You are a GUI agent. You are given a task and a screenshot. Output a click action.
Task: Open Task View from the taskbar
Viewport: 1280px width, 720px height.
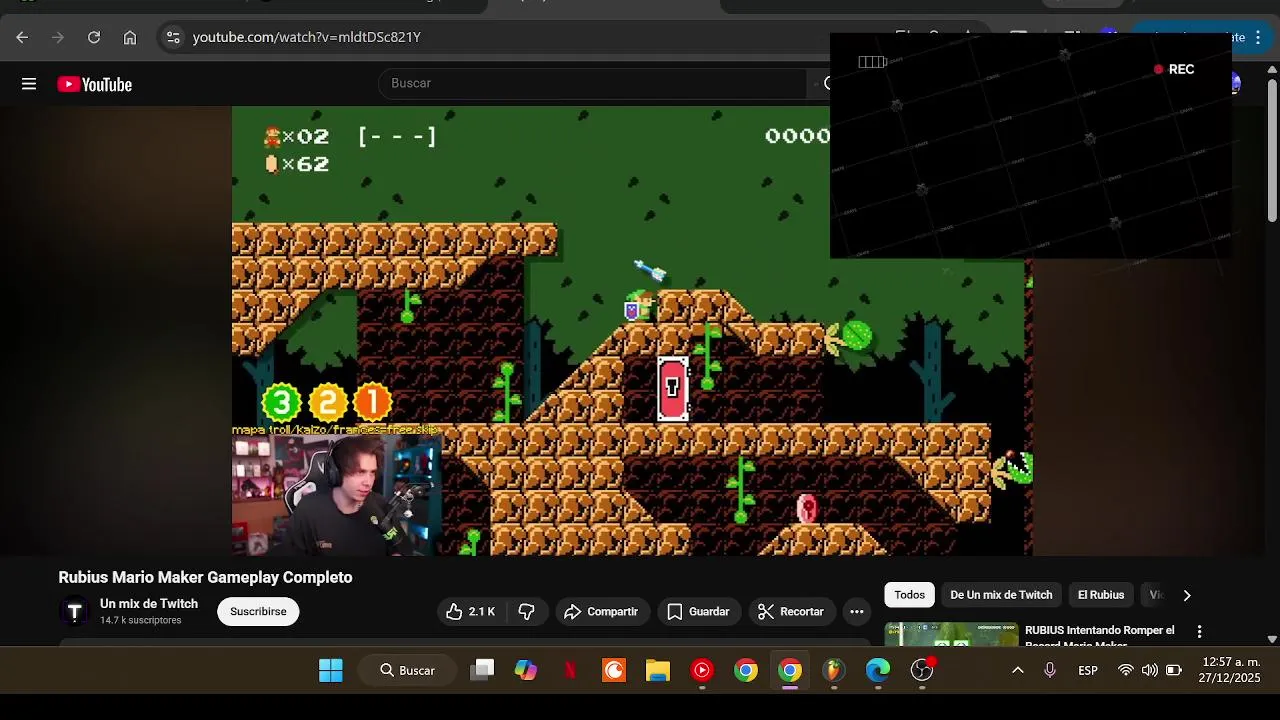point(483,670)
